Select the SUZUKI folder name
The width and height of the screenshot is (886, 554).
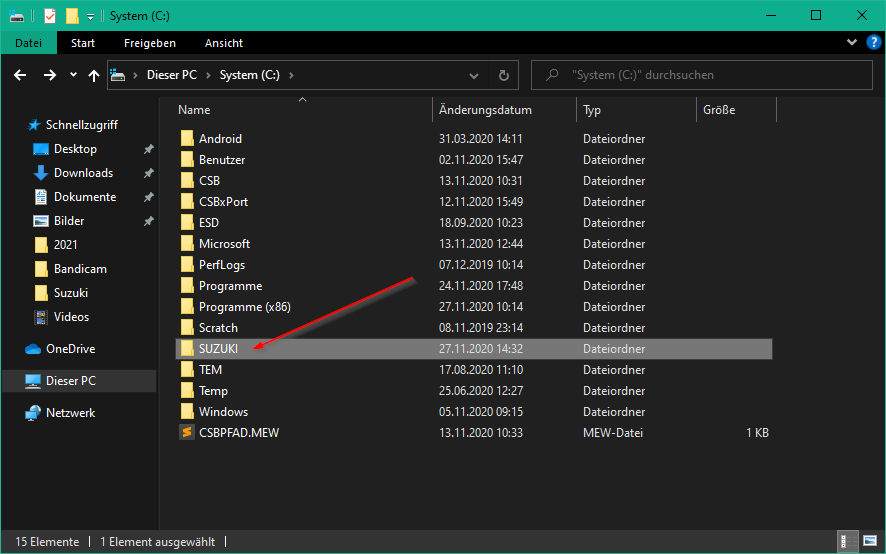pos(218,349)
